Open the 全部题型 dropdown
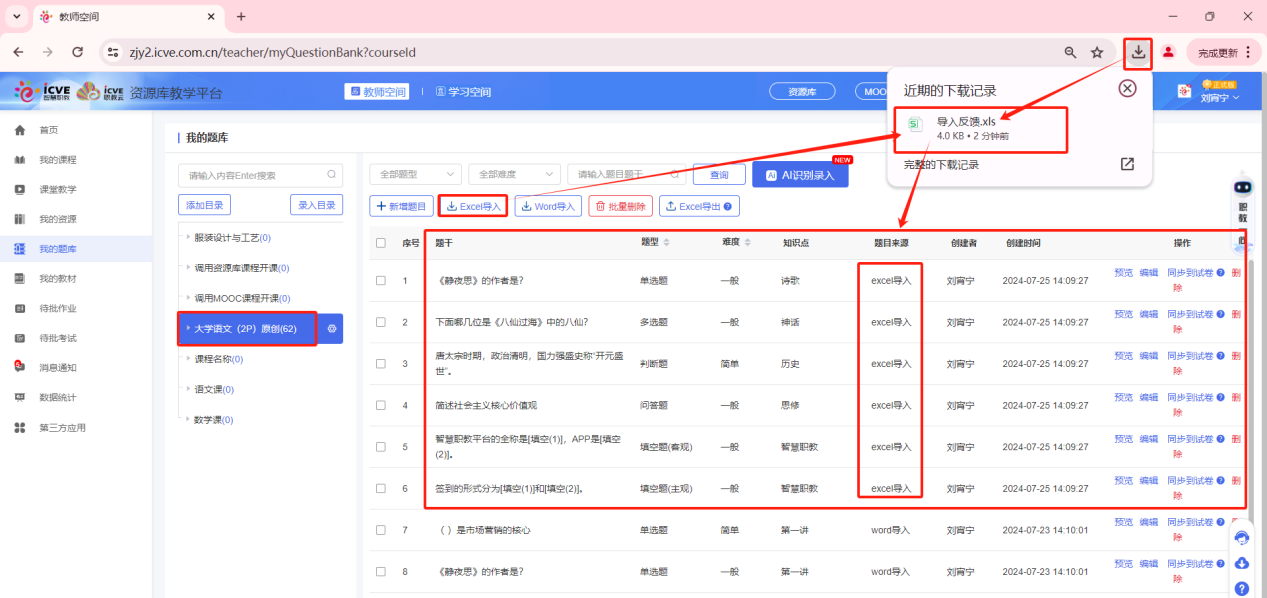Viewport: 1267px width, 598px height. click(414, 173)
